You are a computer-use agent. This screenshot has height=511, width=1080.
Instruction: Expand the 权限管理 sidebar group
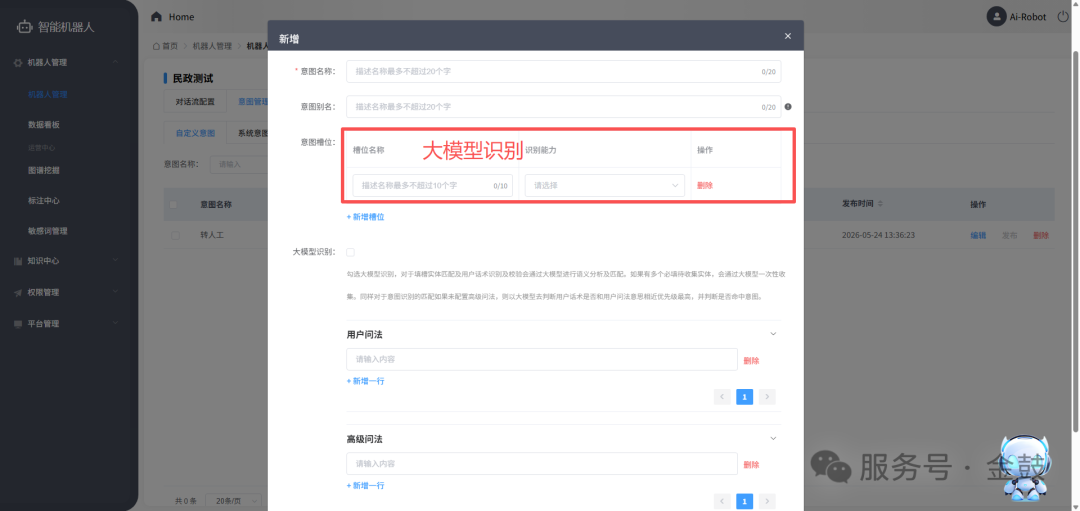click(115, 291)
